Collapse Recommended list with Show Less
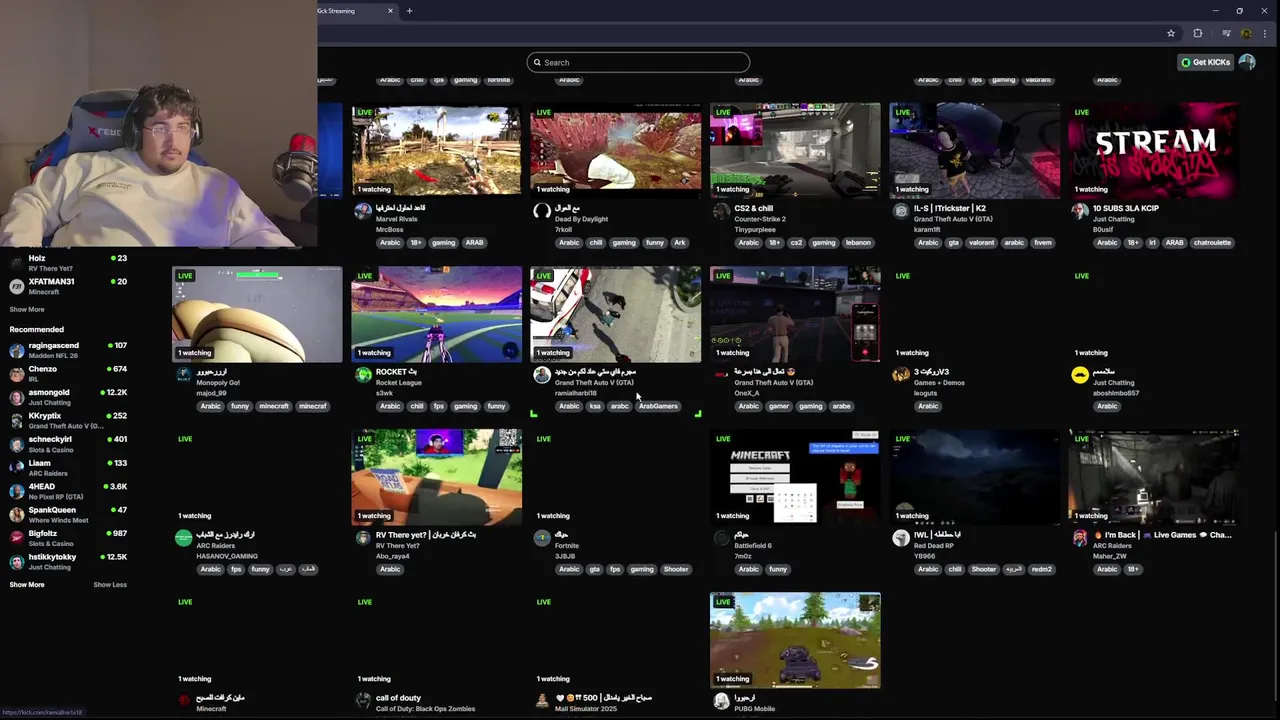The width and height of the screenshot is (1280, 720). coord(110,585)
